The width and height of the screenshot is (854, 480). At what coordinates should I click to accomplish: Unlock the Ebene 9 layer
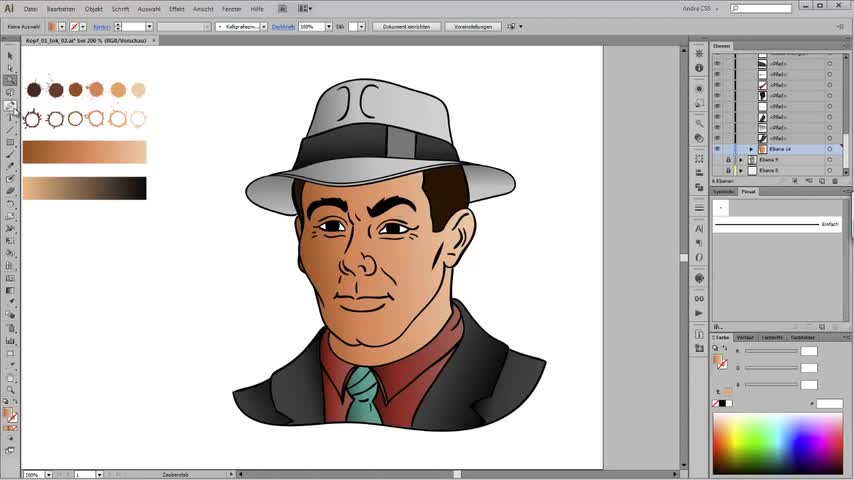click(x=727, y=160)
